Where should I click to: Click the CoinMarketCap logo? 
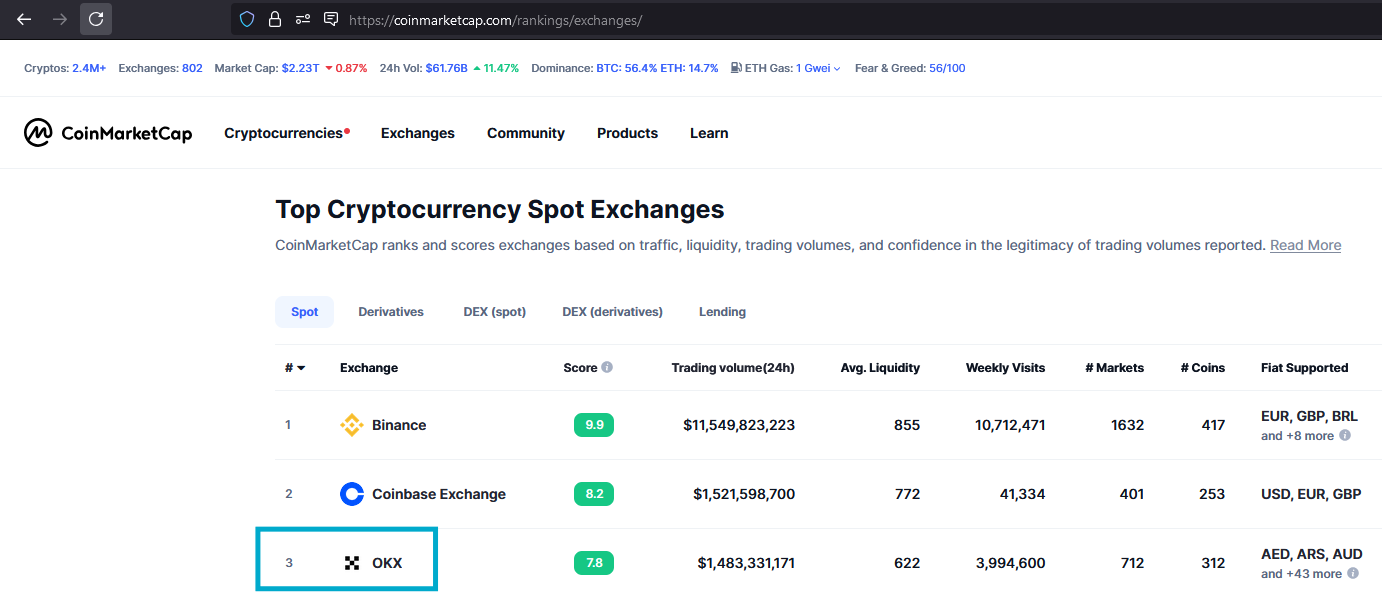pos(108,133)
